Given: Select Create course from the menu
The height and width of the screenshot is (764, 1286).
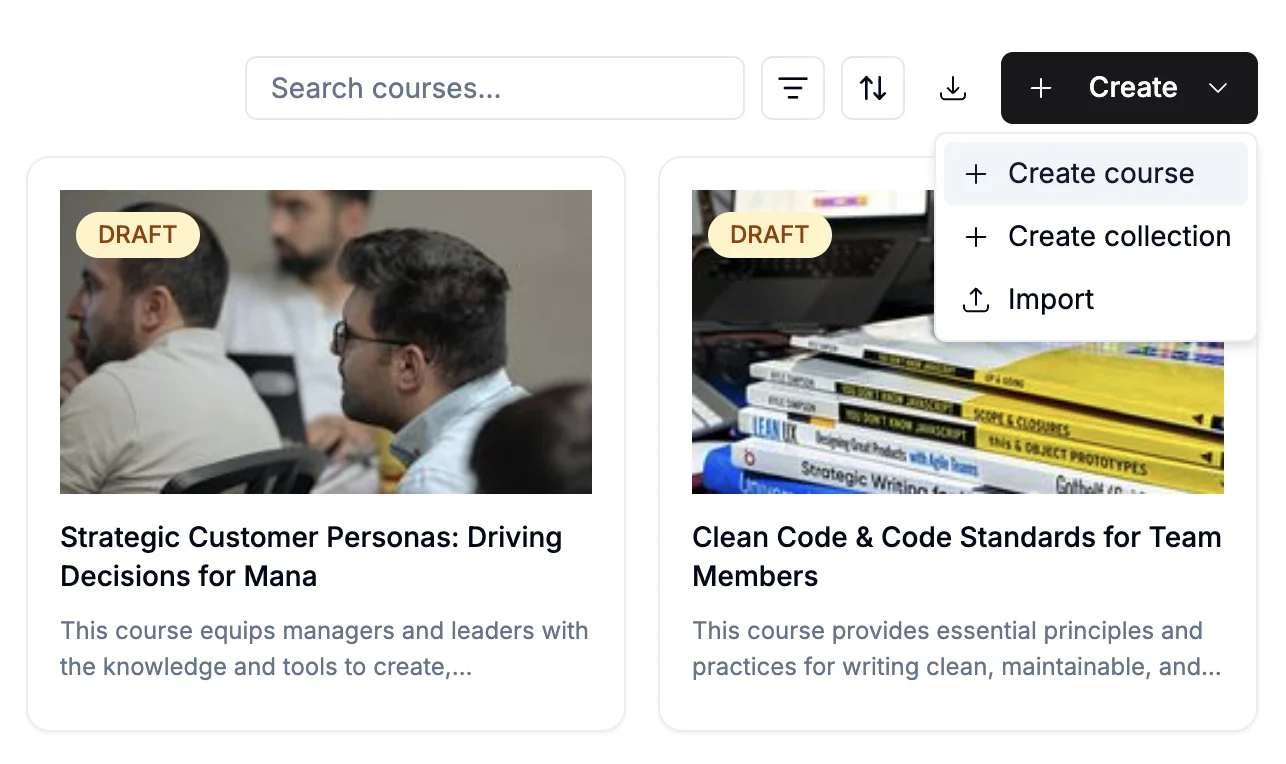Looking at the screenshot, I should click(1100, 174).
